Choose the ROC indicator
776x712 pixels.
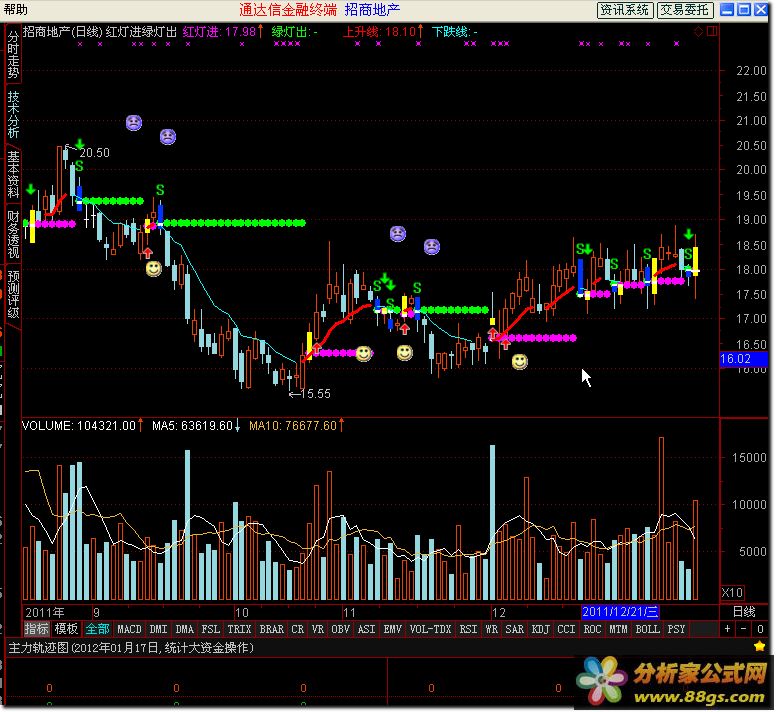point(592,628)
